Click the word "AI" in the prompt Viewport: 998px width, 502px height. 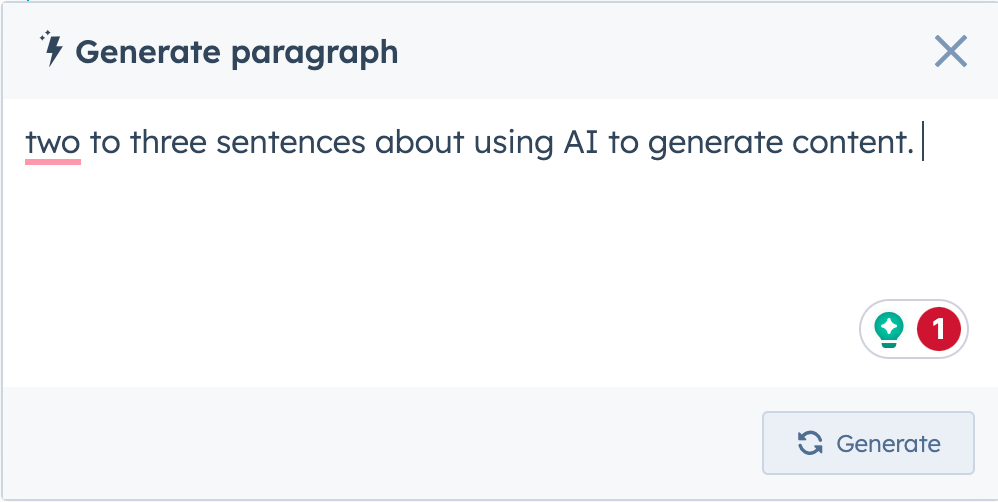pyautogui.click(x=580, y=144)
